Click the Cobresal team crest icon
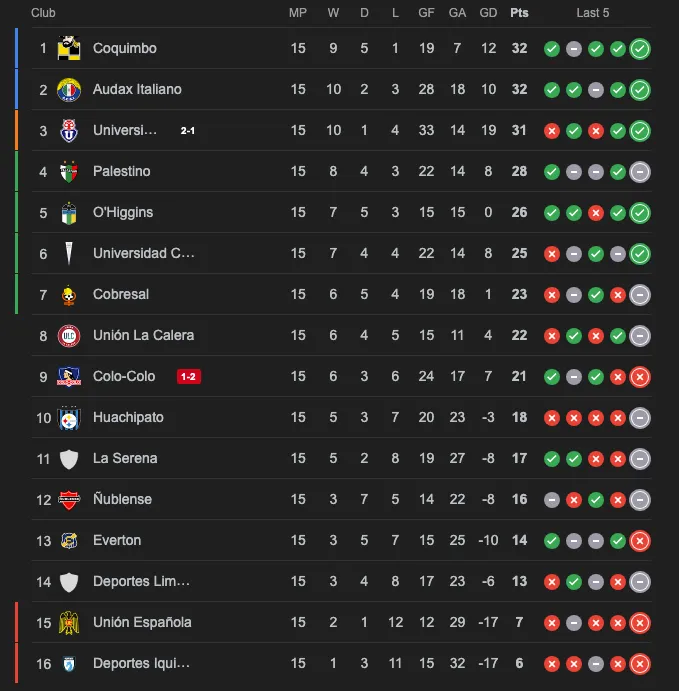The height and width of the screenshot is (691, 679). (69, 294)
